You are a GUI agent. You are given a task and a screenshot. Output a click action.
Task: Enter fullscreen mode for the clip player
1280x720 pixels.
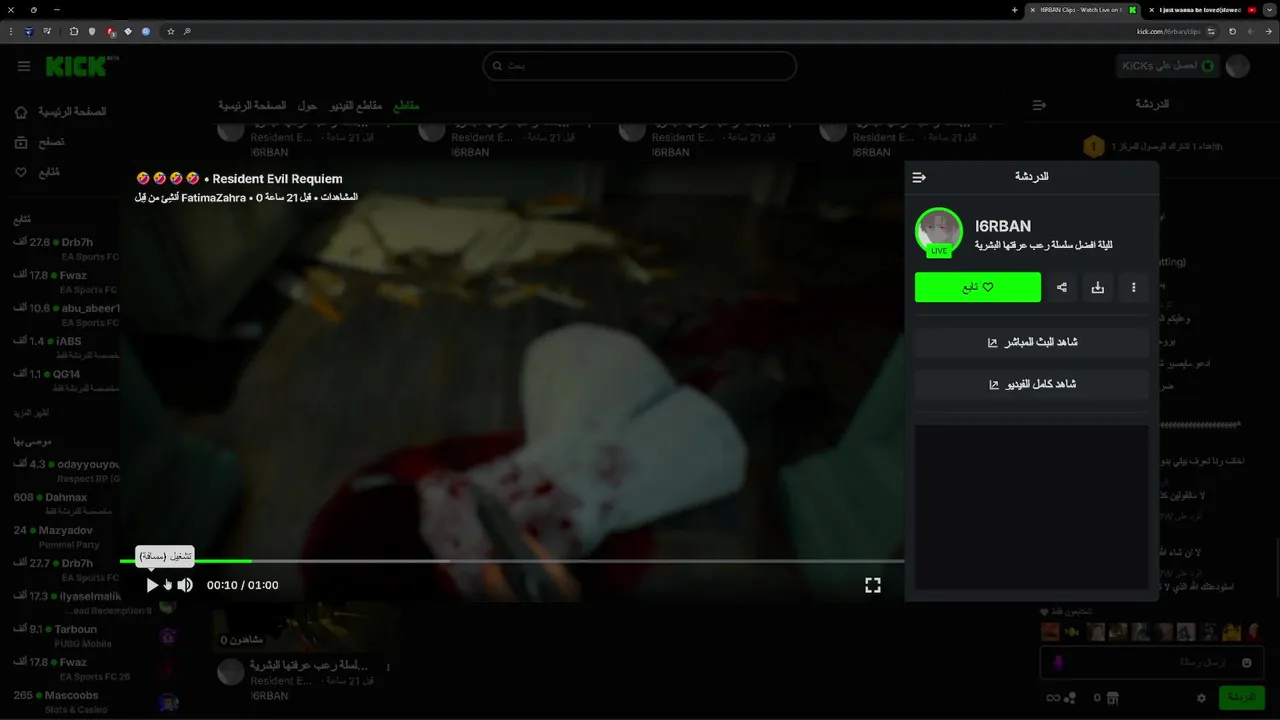pyautogui.click(x=873, y=585)
